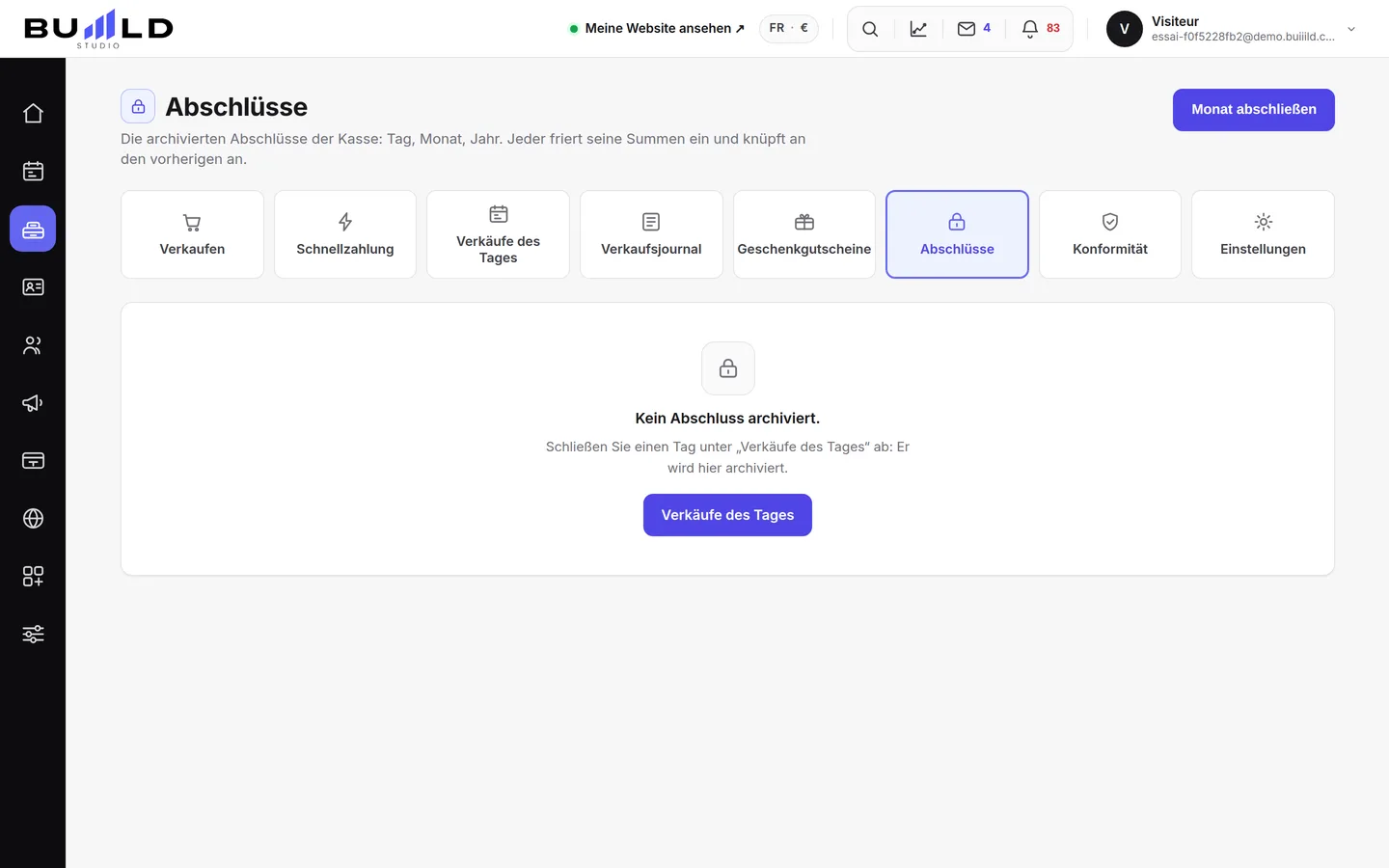The width and height of the screenshot is (1389, 868).
Task: Open the notifications bell with 83
Action: [x=1040, y=29]
